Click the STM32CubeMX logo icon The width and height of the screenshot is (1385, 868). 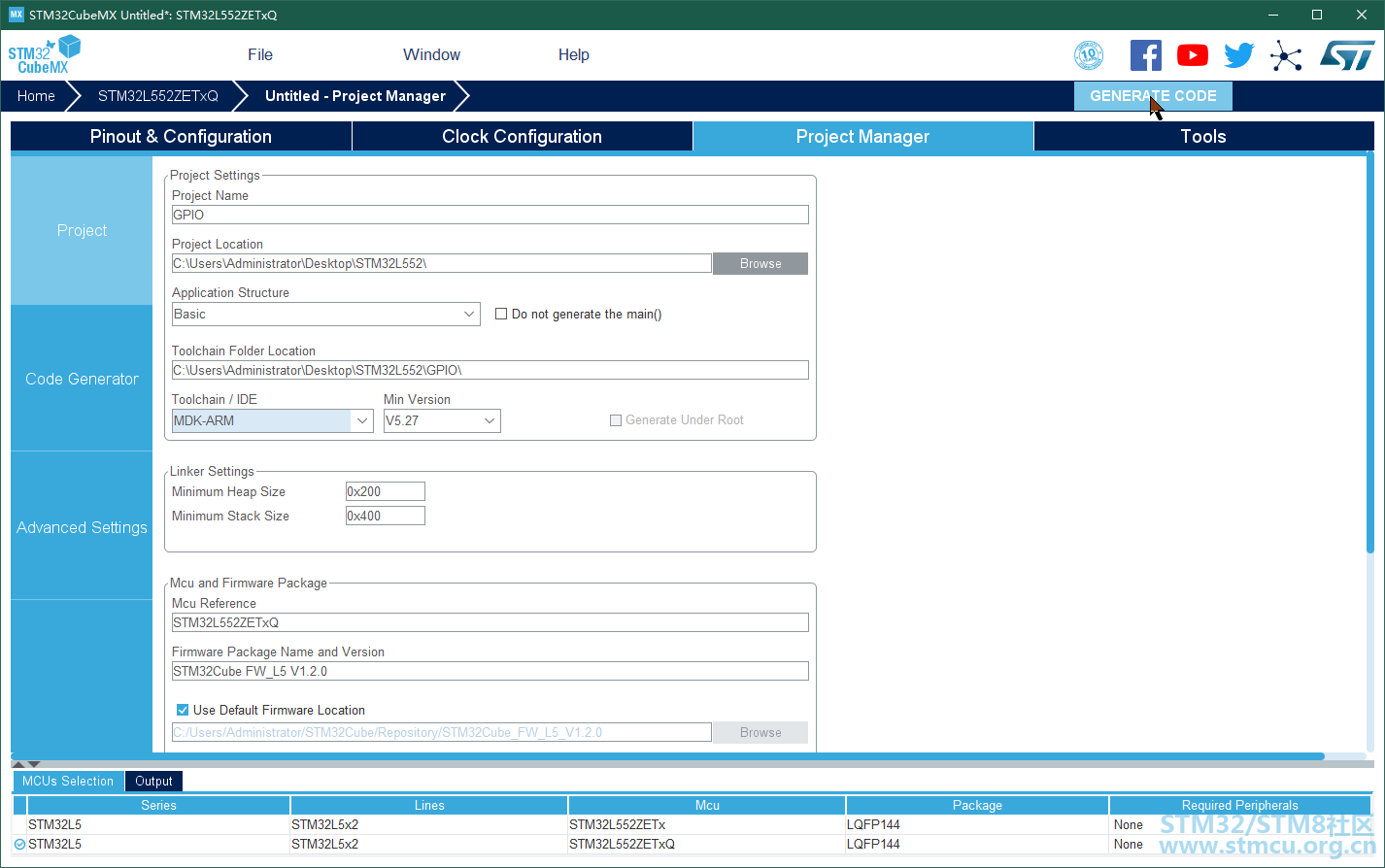(45, 54)
